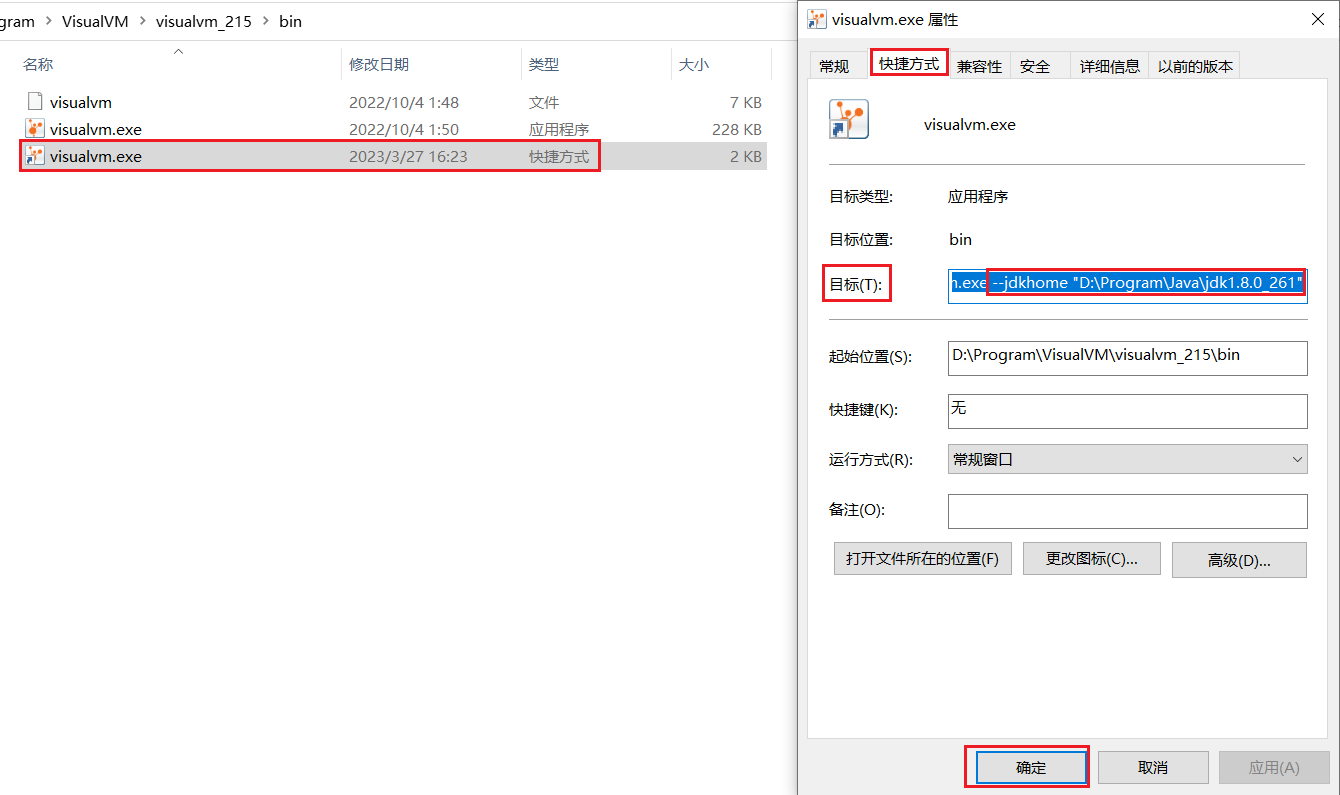
Task: Click the 应用程序 type cell in the file list
Action: coord(559,129)
